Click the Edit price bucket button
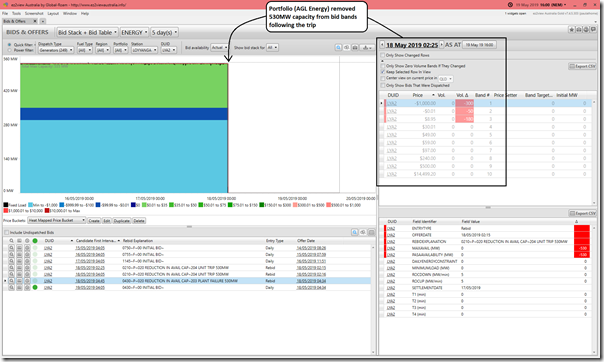This screenshot has height=362, width=604. 107,221
